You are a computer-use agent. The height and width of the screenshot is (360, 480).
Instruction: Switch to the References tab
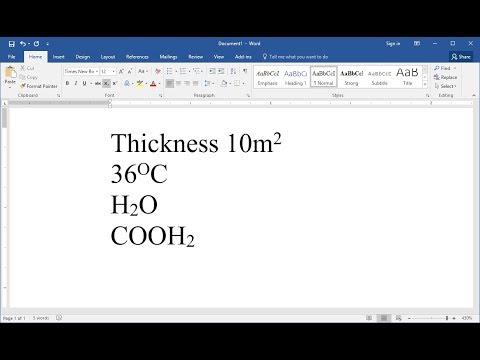click(x=137, y=57)
